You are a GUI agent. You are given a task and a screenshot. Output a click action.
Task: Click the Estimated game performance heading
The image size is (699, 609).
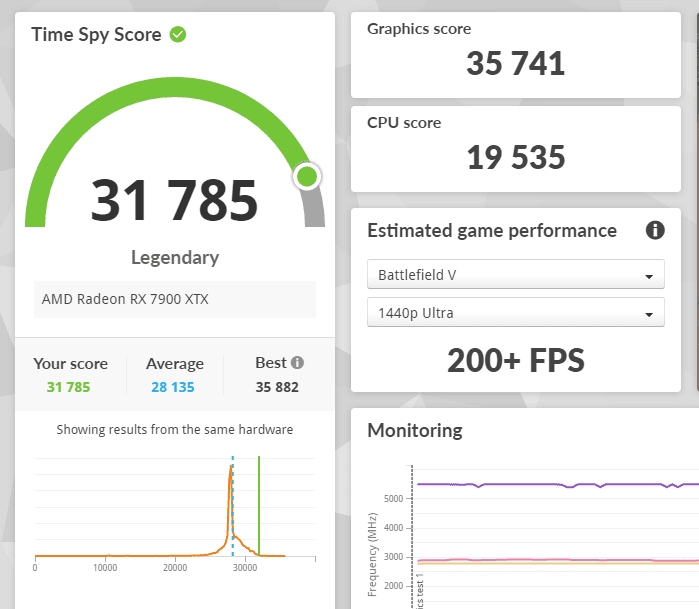point(492,231)
